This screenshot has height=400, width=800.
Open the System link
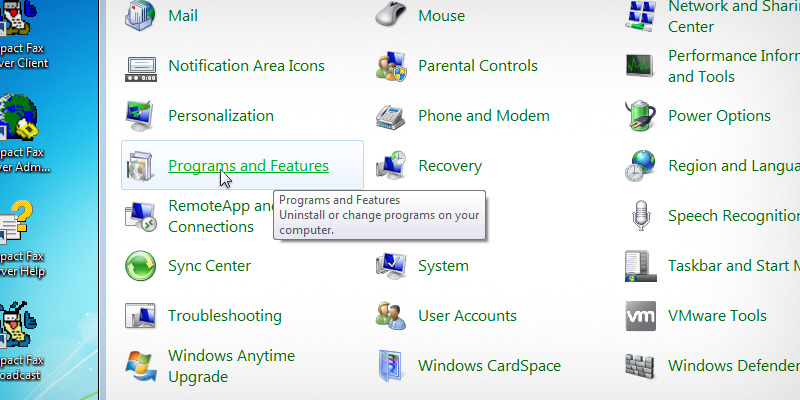click(x=443, y=266)
